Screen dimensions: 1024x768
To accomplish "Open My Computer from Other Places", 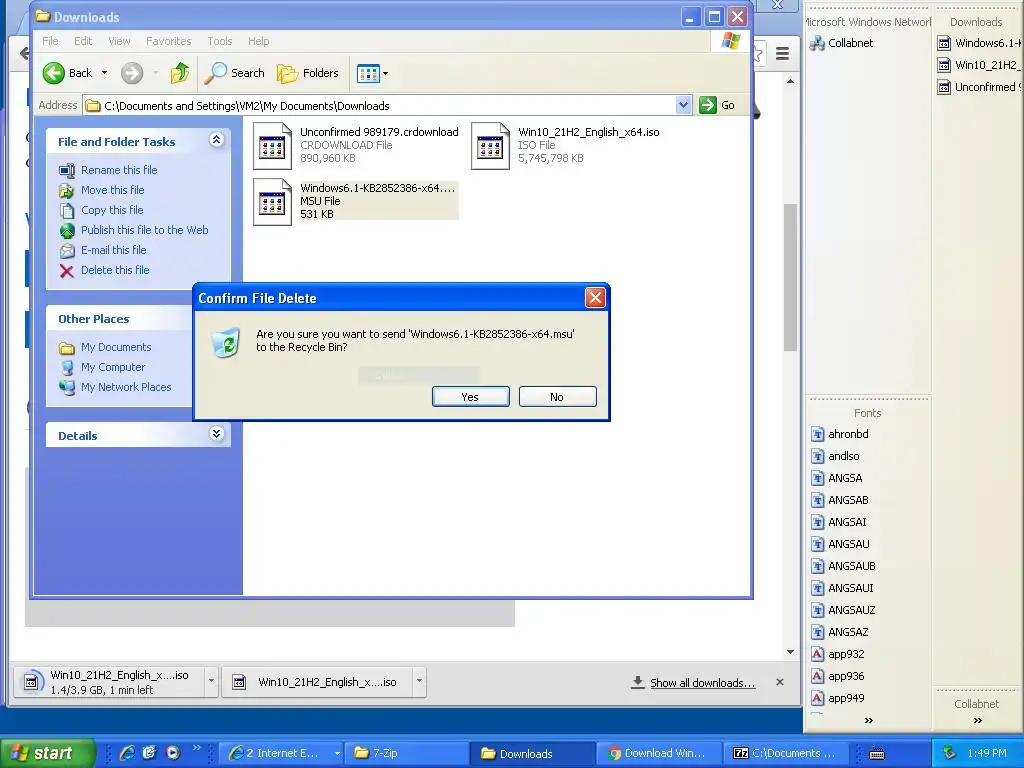I will point(113,367).
